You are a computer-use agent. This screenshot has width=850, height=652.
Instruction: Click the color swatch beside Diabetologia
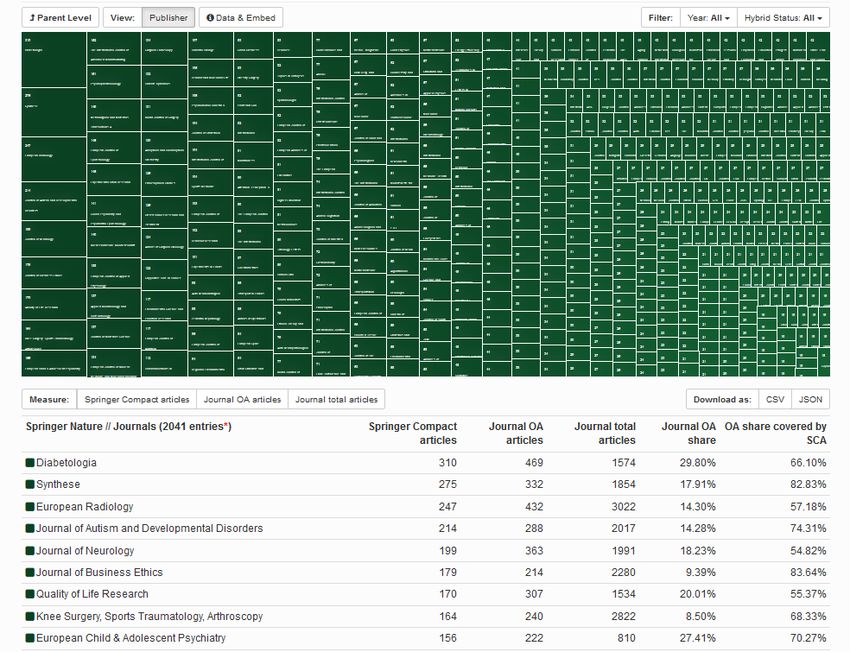pyautogui.click(x=30, y=463)
